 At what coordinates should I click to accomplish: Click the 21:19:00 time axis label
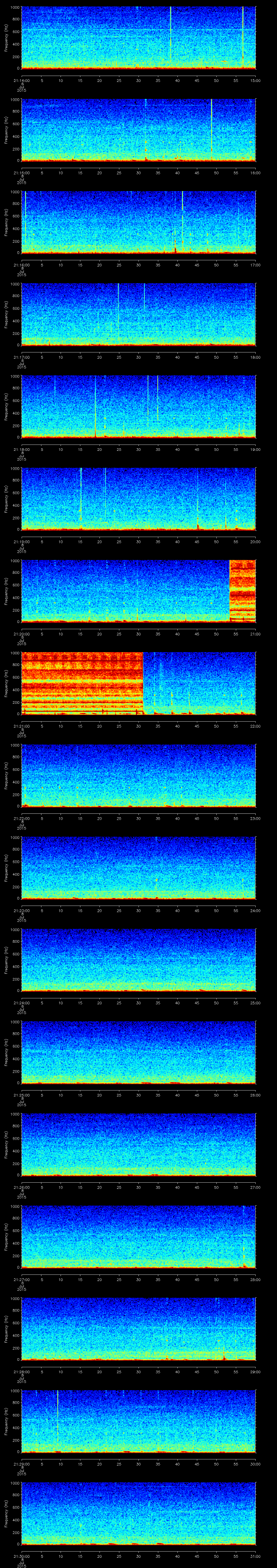pyautogui.click(x=21, y=542)
